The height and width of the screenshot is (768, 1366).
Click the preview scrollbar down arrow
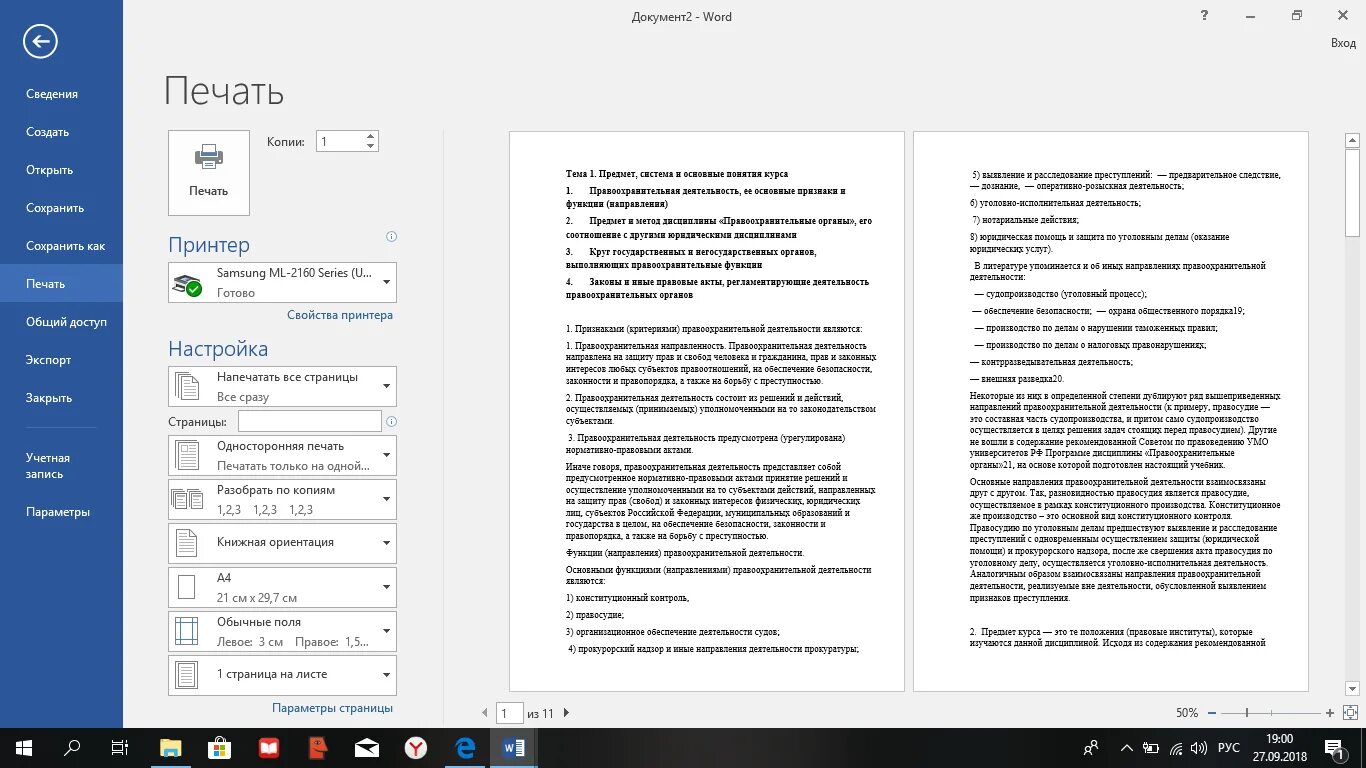pos(1352,688)
